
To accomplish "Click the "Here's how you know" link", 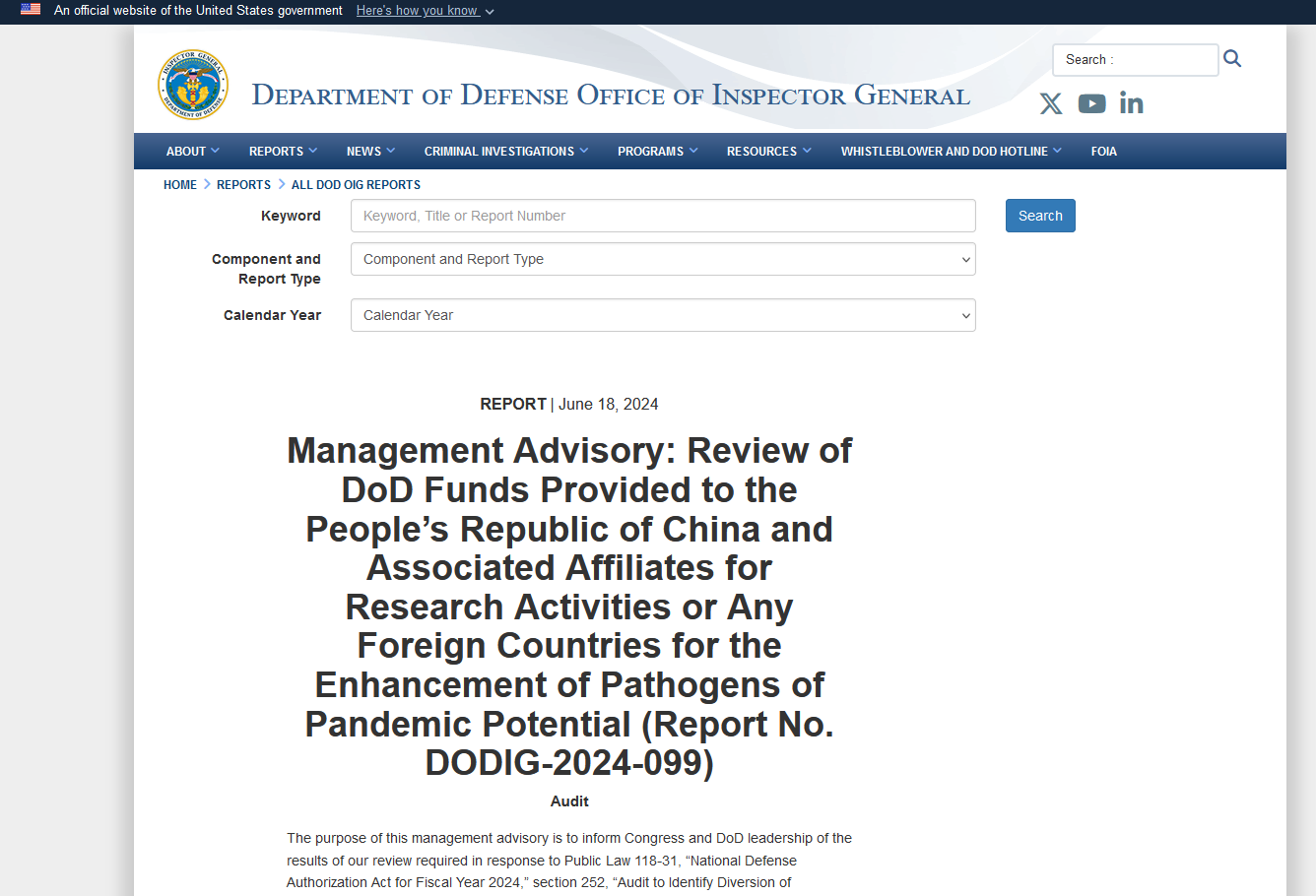I will click(417, 11).
